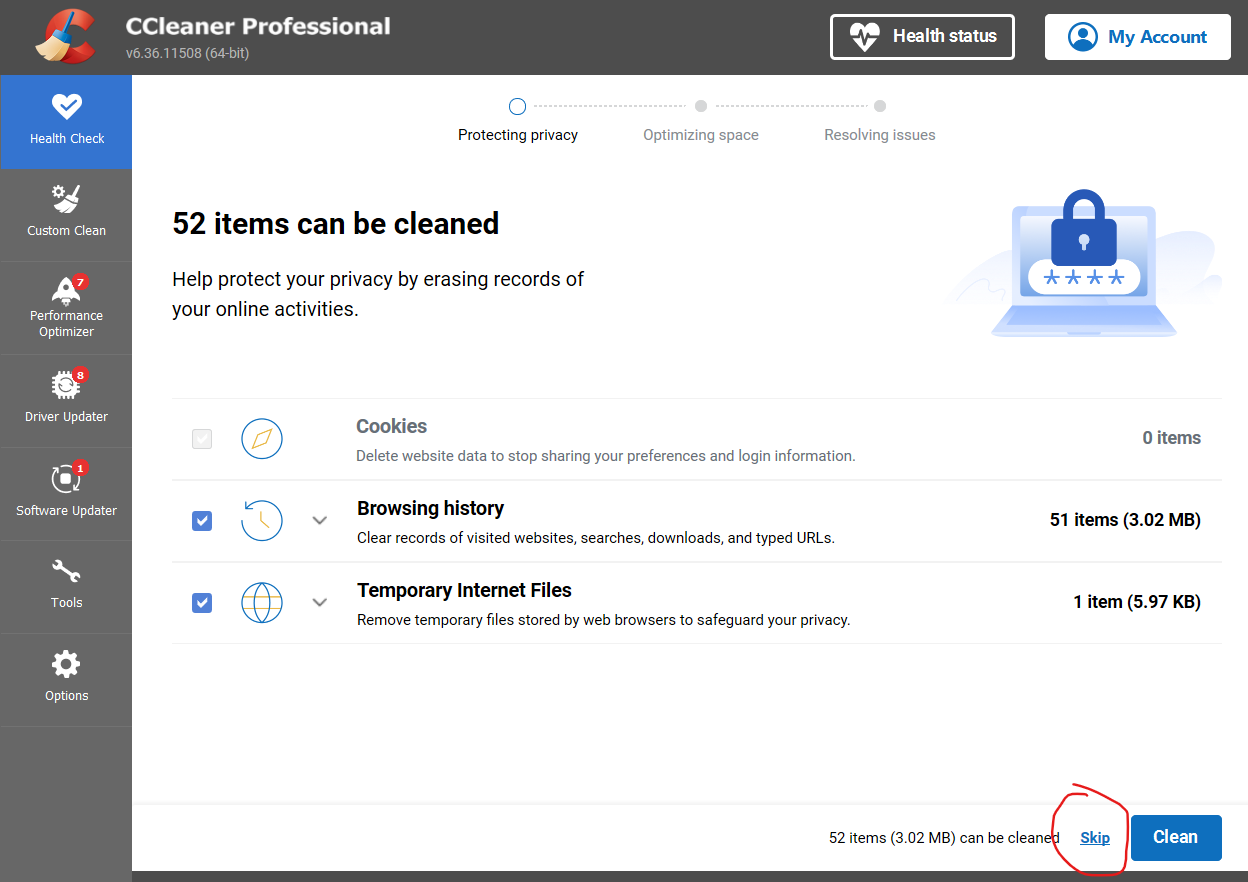Click the Clean button
The image size is (1248, 882).
pos(1176,838)
